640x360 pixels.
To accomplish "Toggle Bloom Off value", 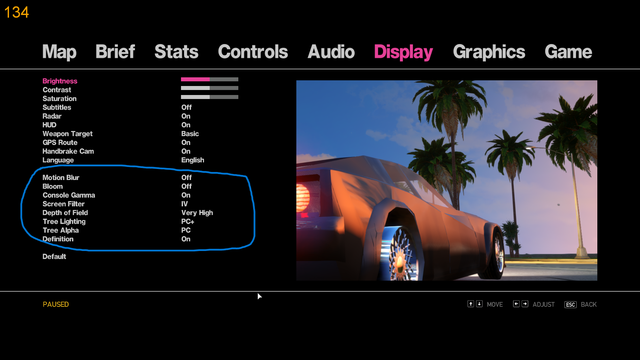I will (187, 187).
